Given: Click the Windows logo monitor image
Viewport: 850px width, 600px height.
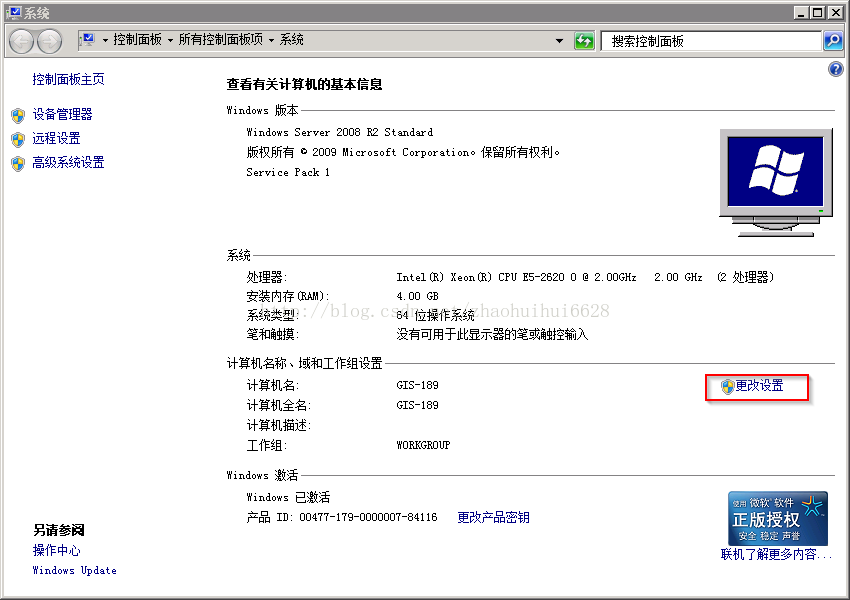Looking at the screenshot, I should [x=776, y=182].
